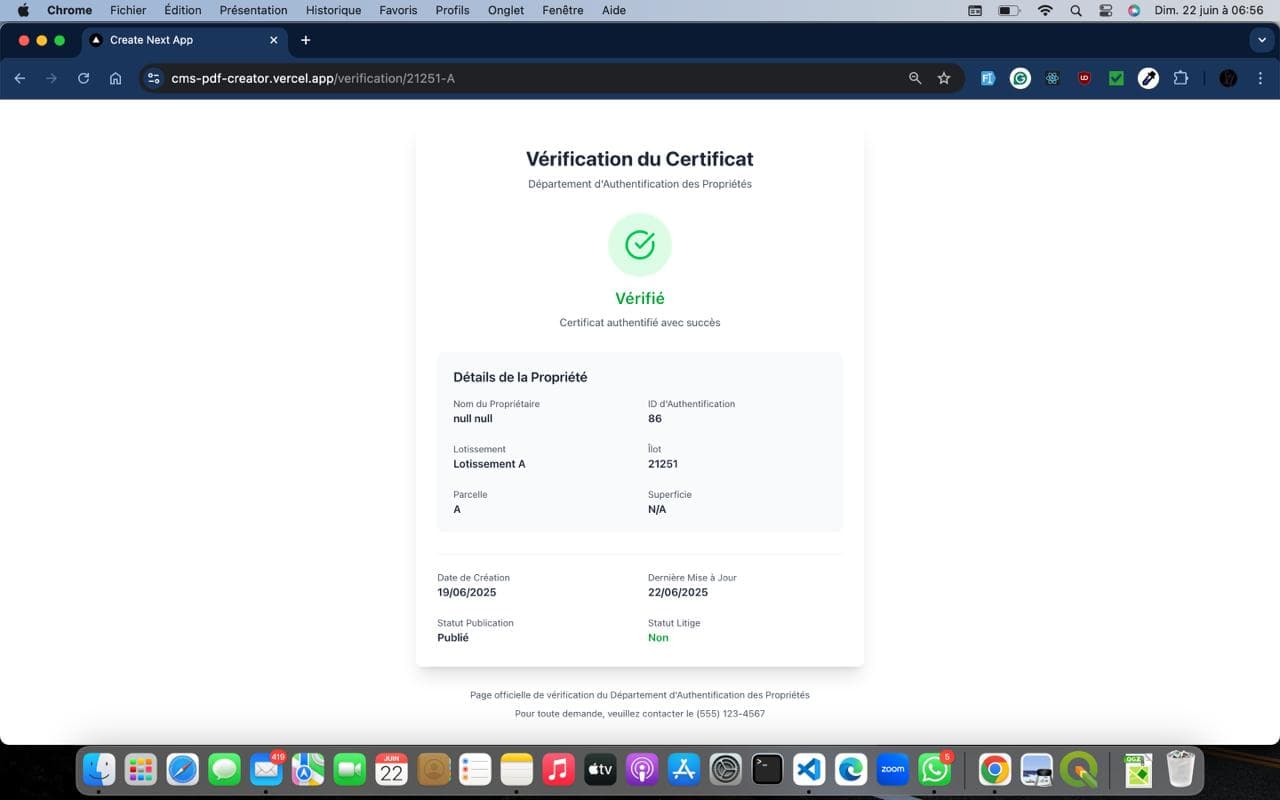This screenshot has width=1280, height=800.
Task: Click the uBlock Origin extension icon
Action: click(1084, 78)
